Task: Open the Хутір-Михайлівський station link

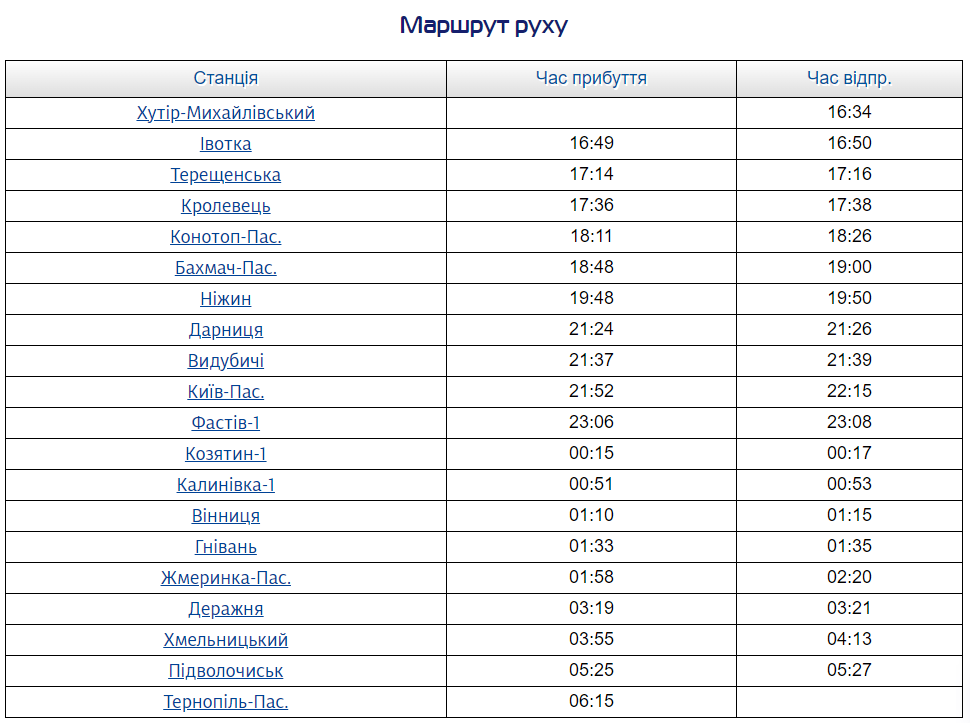Action: coord(225,113)
